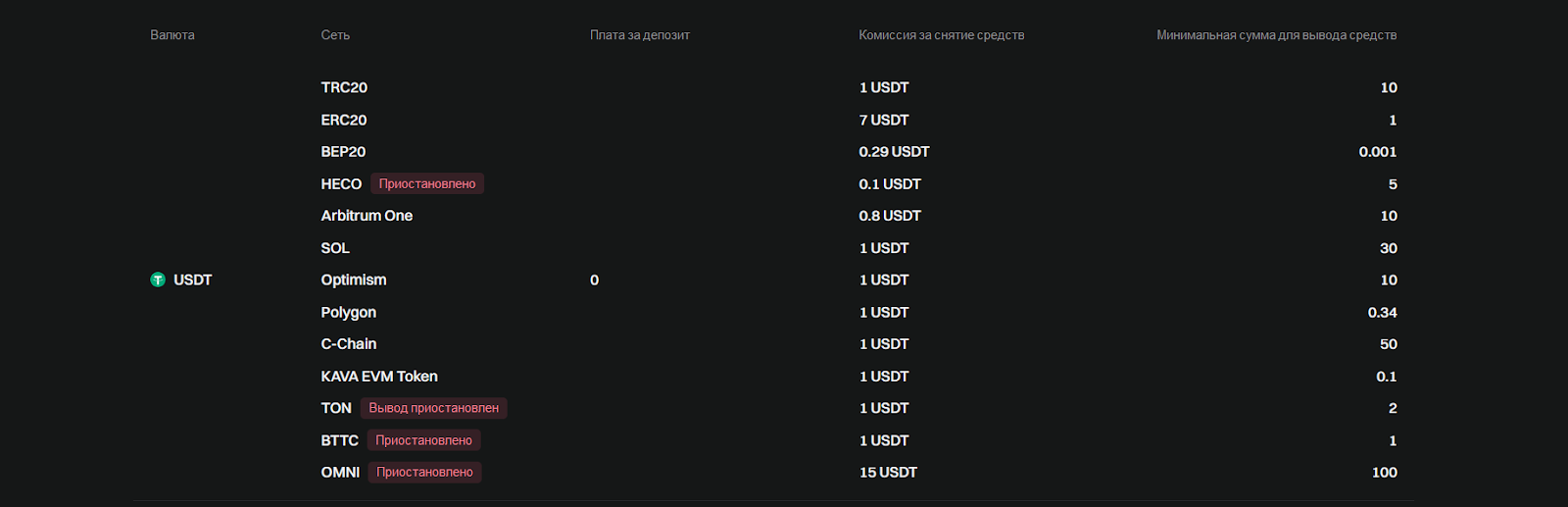Screen dimensions: 1568x507
Task: Click TON's "Вывод приостановлен" badge
Action: (x=433, y=408)
